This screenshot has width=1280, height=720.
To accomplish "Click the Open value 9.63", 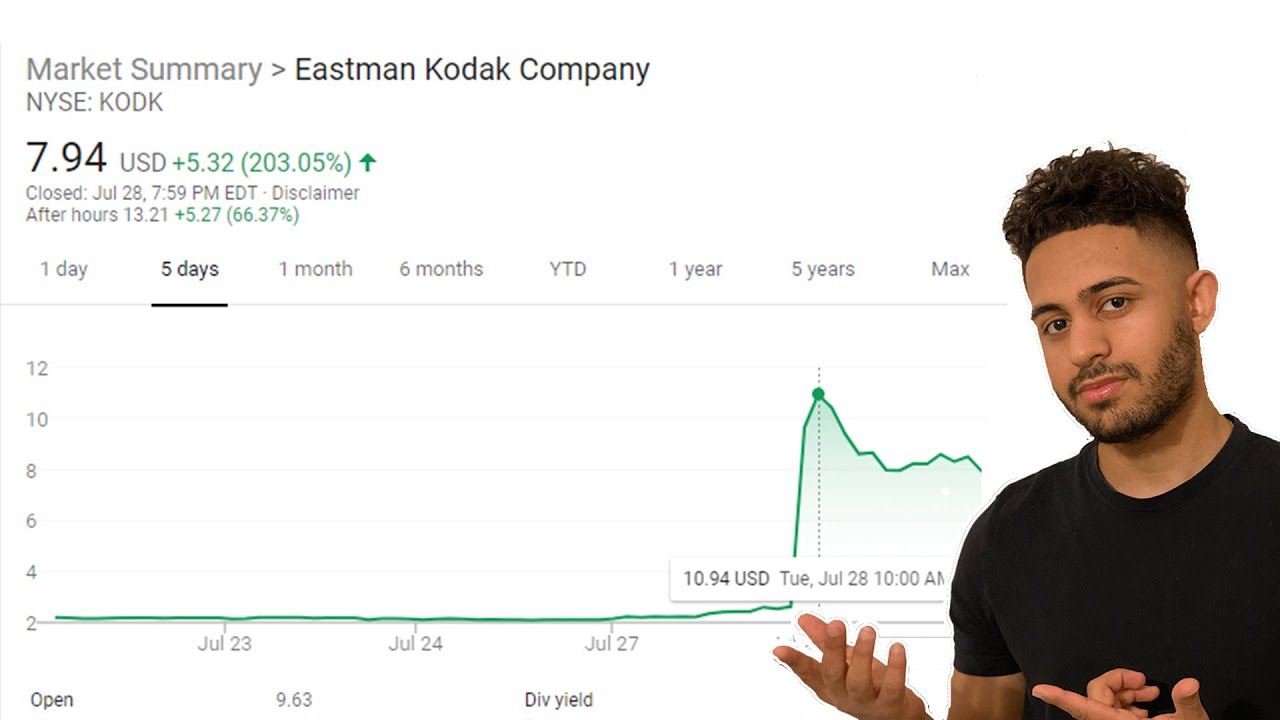I will pyautogui.click(x=294, y=700).
